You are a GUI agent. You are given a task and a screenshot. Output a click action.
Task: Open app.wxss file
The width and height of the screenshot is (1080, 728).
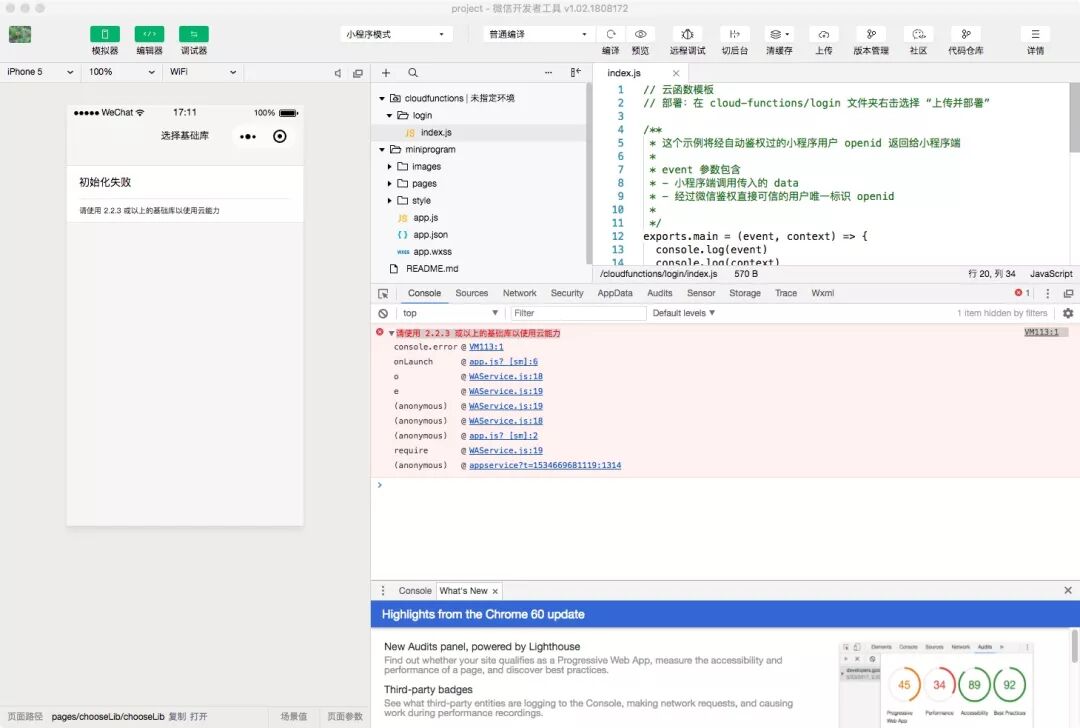[433, 252]
